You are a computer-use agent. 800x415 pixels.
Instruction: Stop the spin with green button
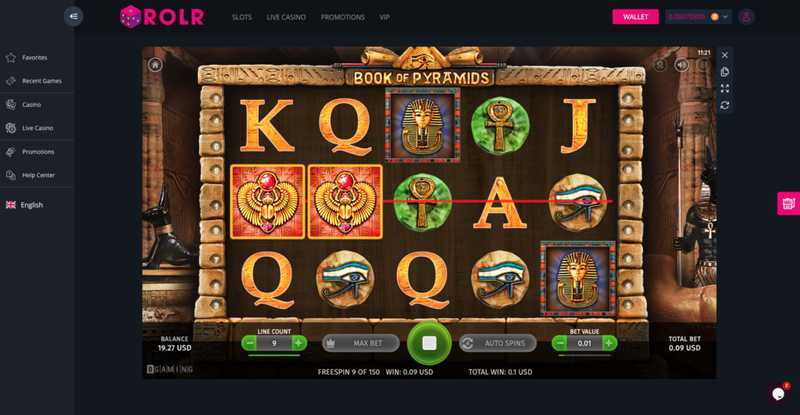[x=429, y=343]
